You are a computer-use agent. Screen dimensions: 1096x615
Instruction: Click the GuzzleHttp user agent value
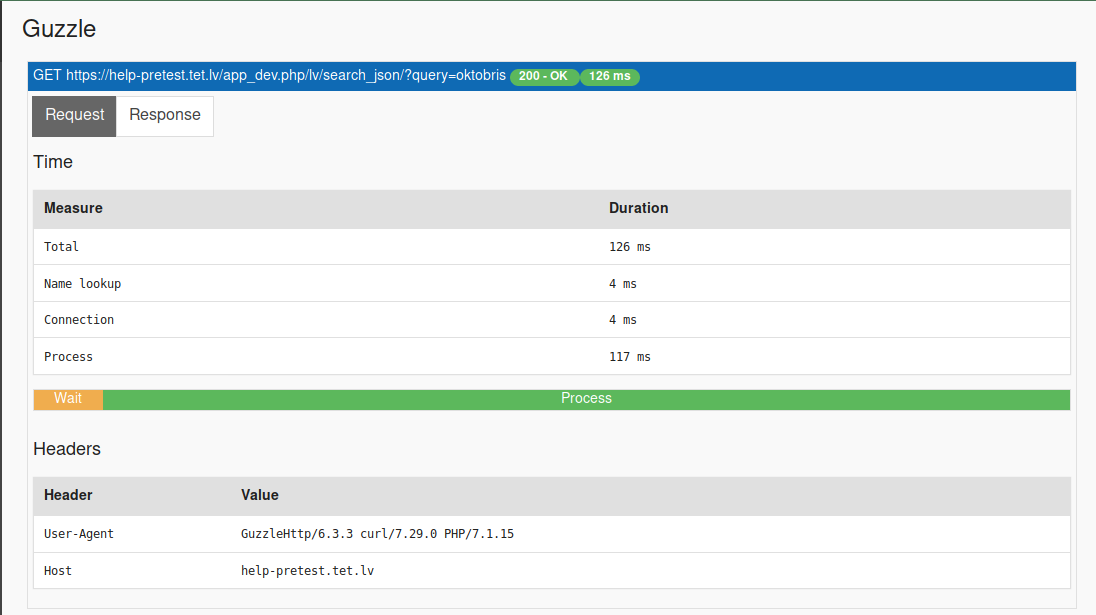click(x=378, y=533)
